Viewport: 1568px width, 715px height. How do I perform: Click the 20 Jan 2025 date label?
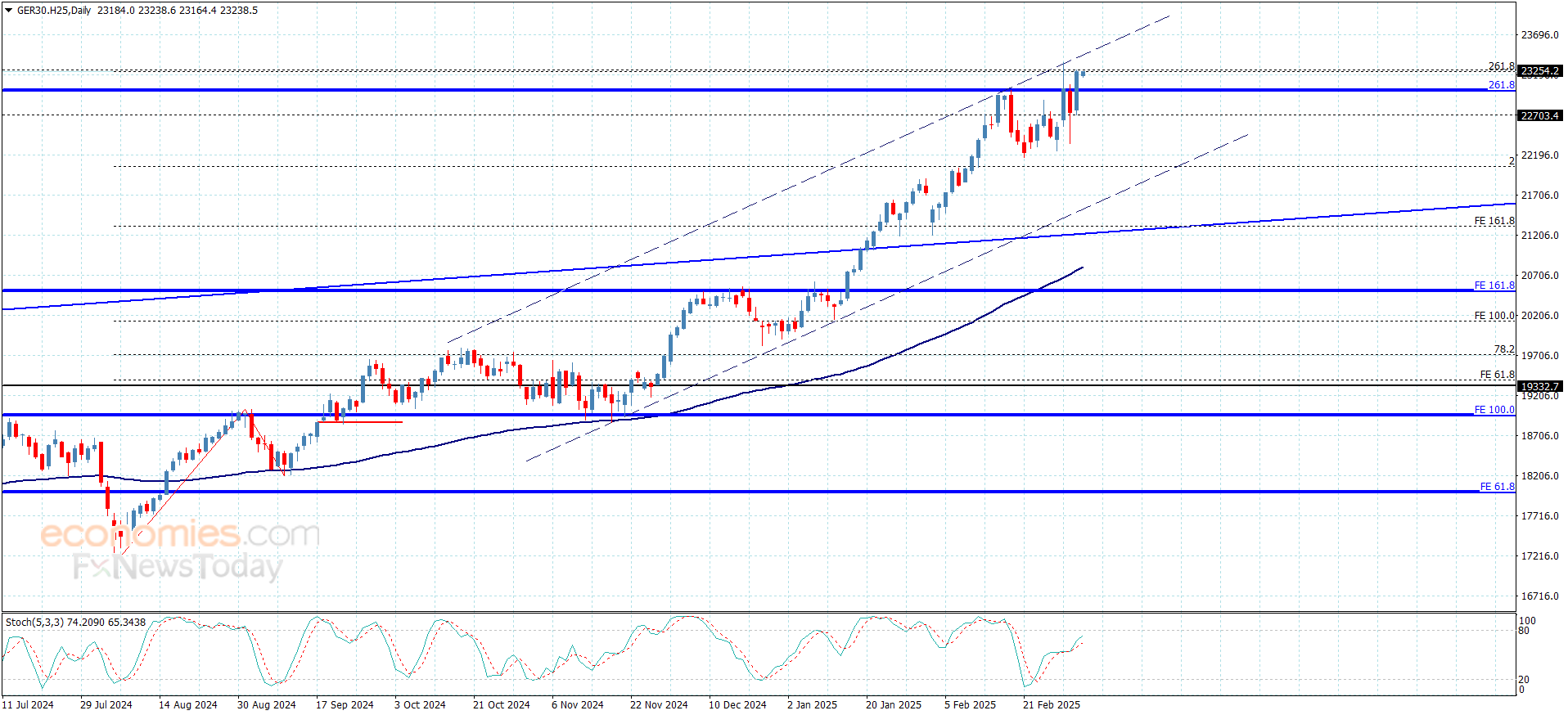(894, 705)
